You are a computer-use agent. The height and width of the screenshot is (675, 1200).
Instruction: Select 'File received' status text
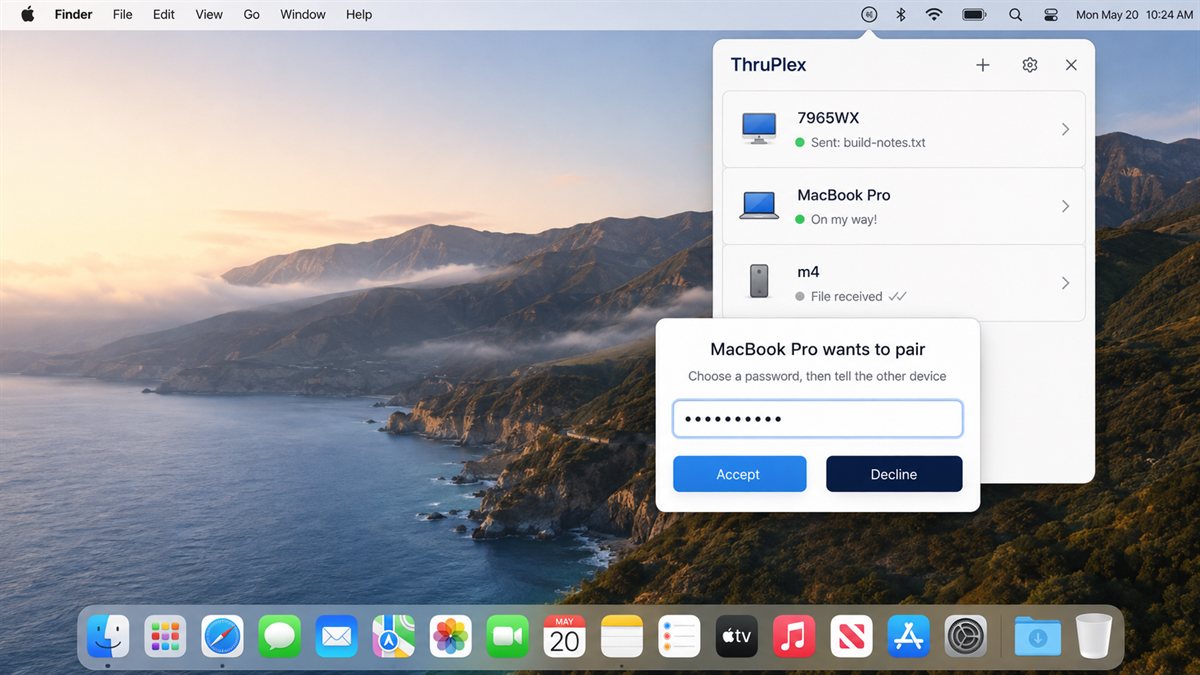click(846, 297)
